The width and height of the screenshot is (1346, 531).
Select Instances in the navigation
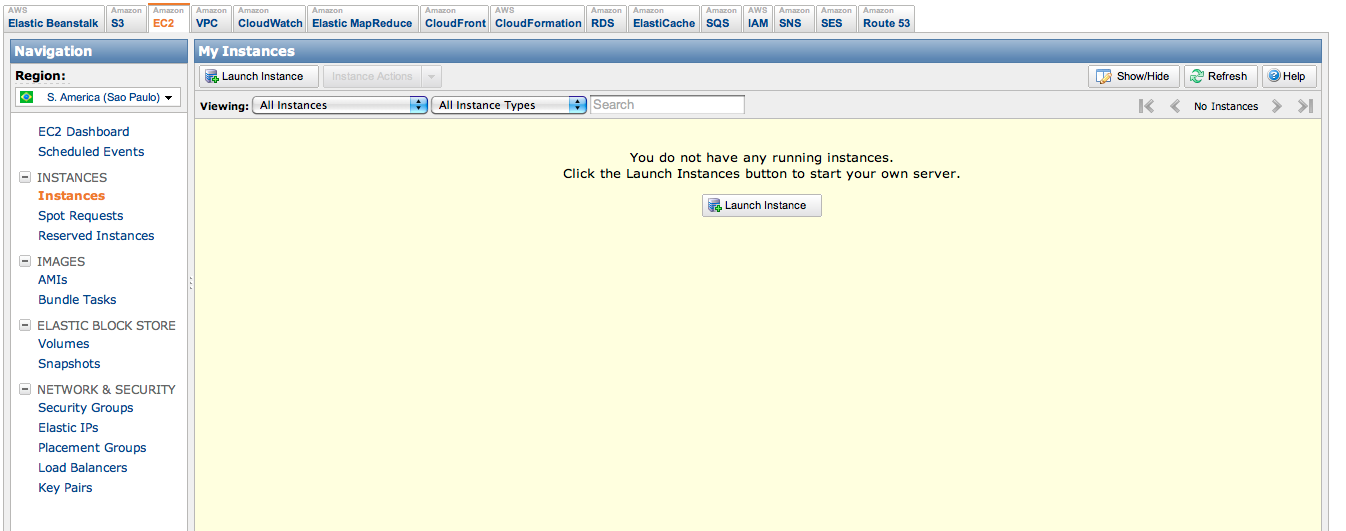click(71, 195)
